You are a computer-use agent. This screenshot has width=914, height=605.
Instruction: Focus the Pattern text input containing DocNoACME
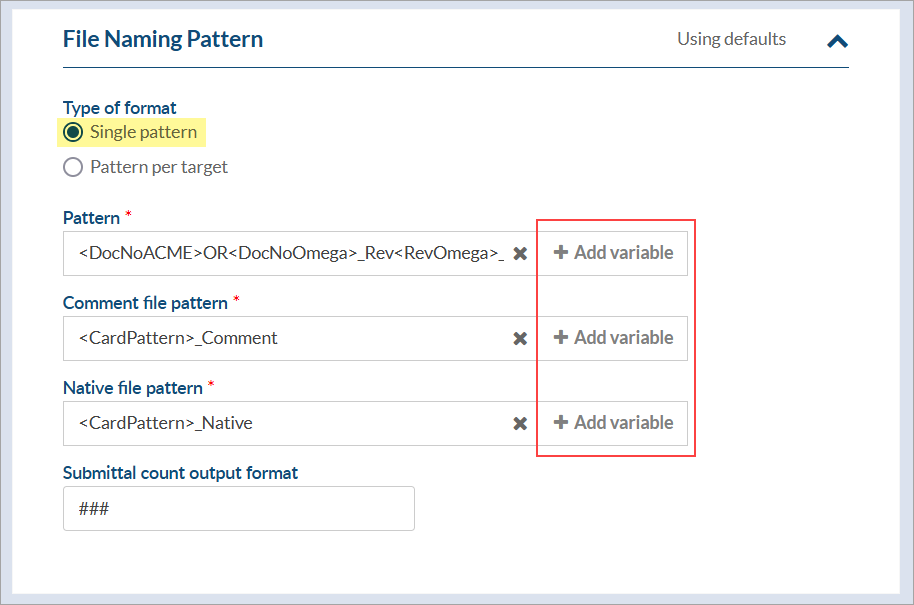(x=290, y=253)
